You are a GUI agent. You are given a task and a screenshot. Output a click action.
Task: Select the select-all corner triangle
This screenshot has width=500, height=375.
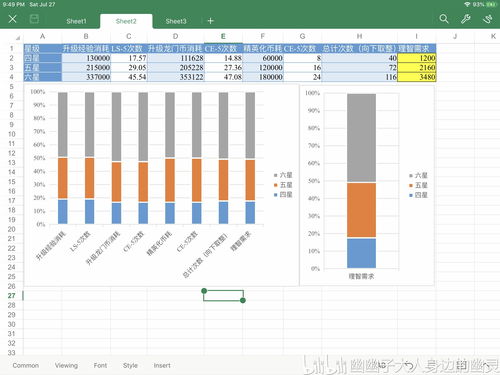pos(18,38)
